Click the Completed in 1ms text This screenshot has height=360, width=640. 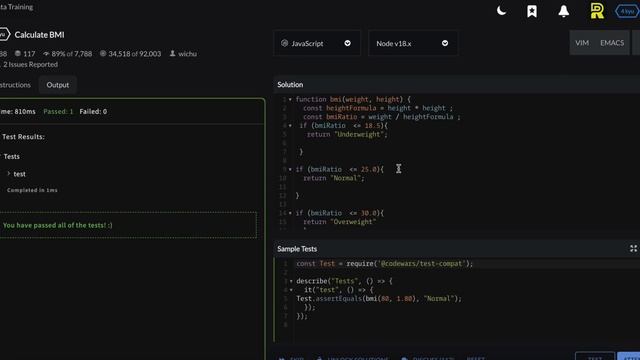[32, 190]
